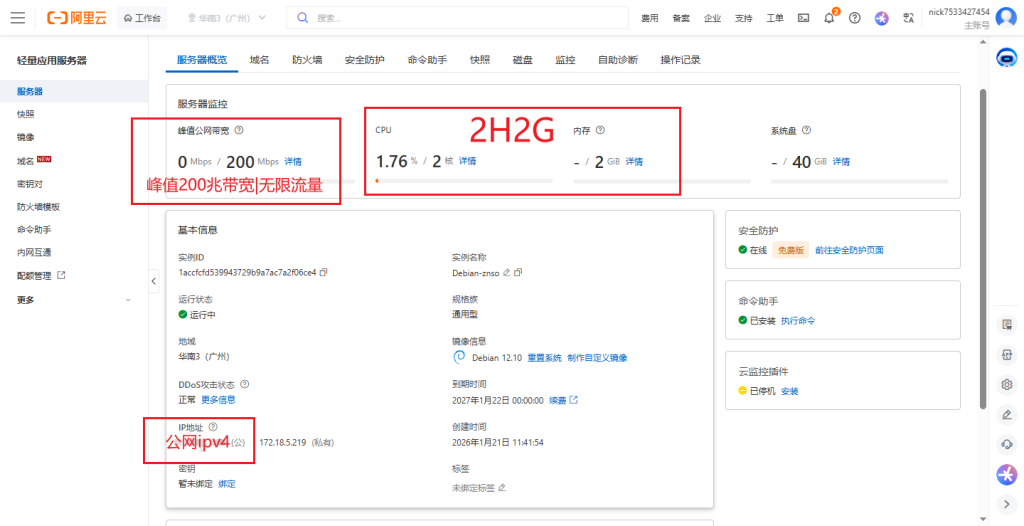Screen dimensions: 1024x526
Task: Click the help icon next to 峰值公网带宽
Action: [x=239, y=130]
